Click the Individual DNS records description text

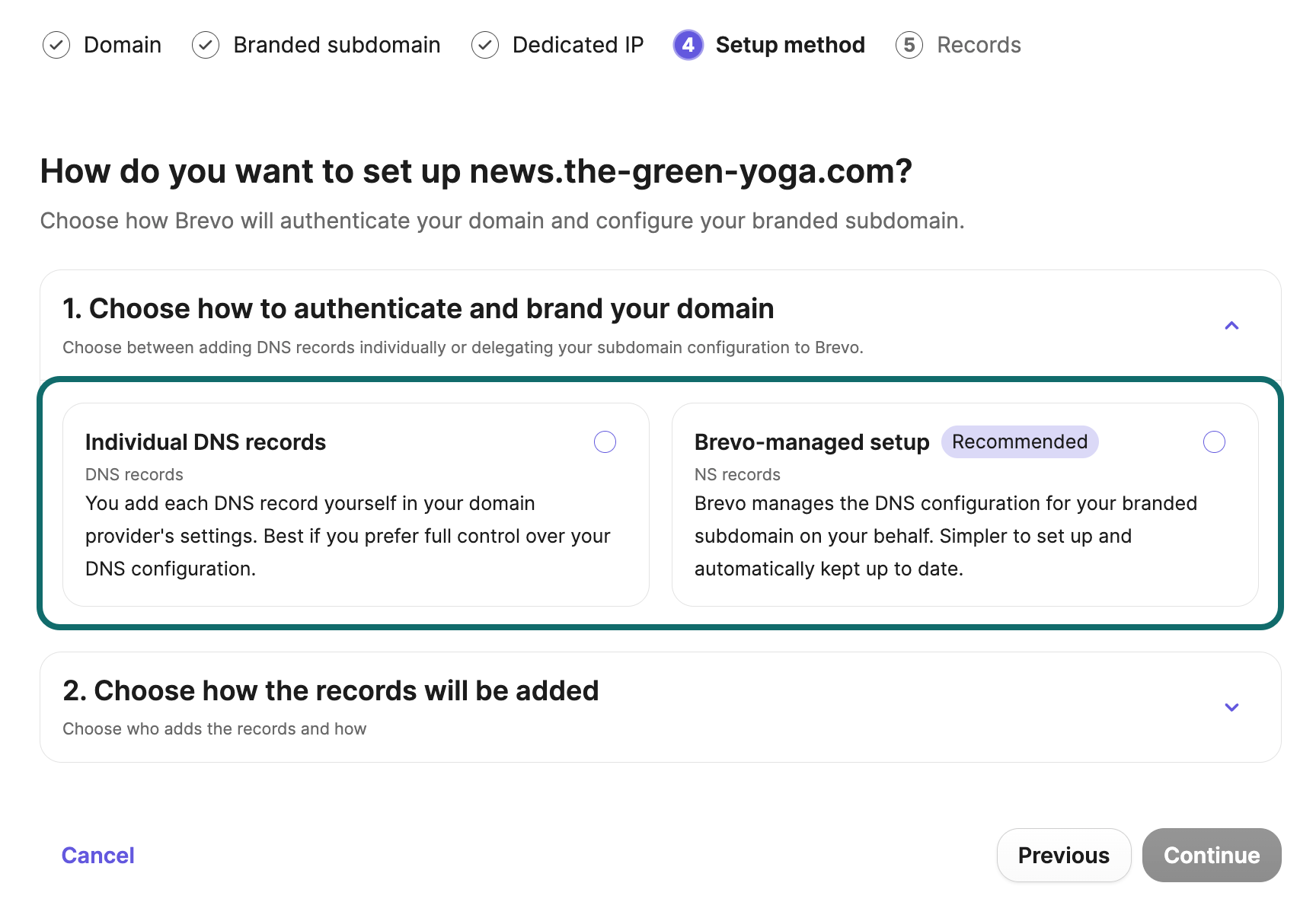[x=348, y=536]
